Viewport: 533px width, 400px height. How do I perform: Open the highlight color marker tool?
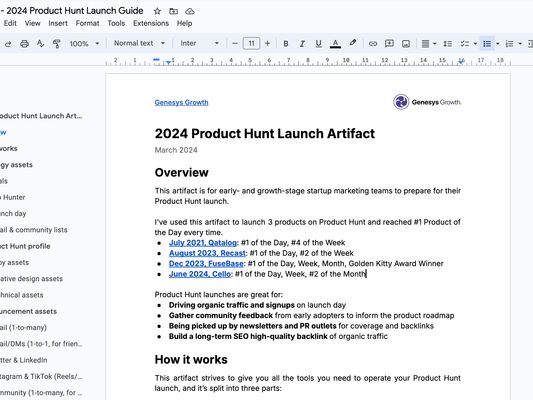(x=353, y=43)
